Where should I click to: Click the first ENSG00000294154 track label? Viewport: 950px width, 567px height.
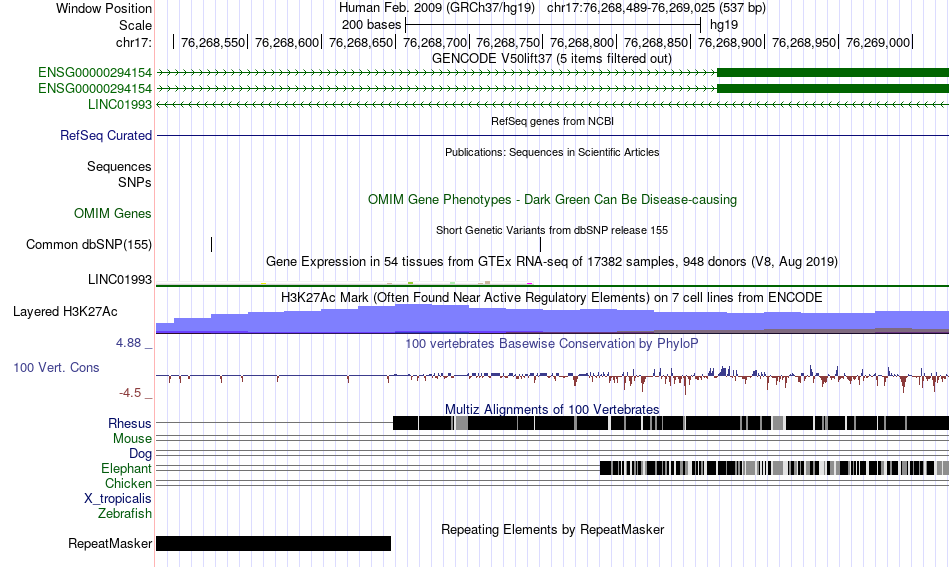[x=95, y=73]
